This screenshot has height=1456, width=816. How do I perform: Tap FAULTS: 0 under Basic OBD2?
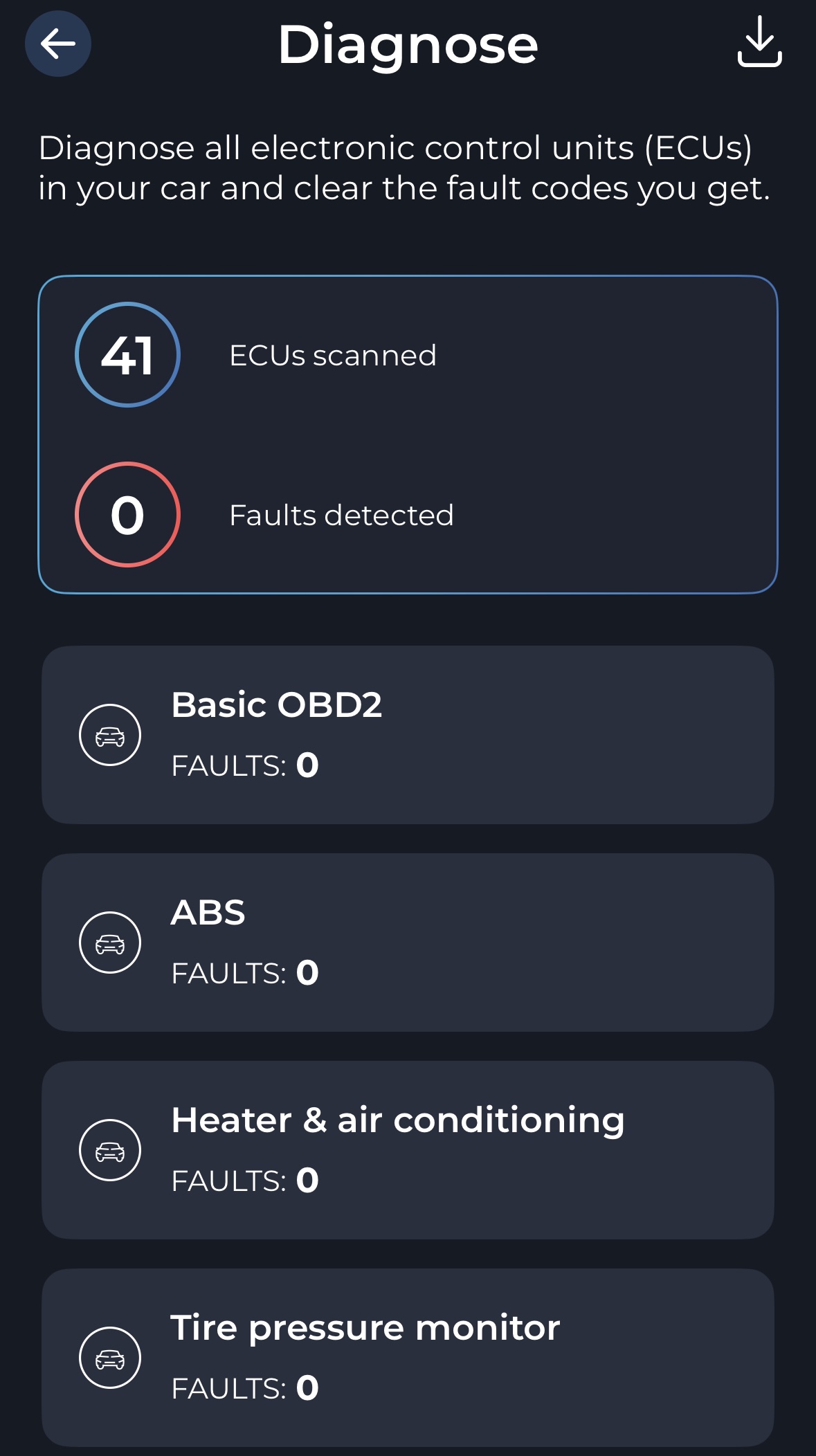click(x=245, y=765)
